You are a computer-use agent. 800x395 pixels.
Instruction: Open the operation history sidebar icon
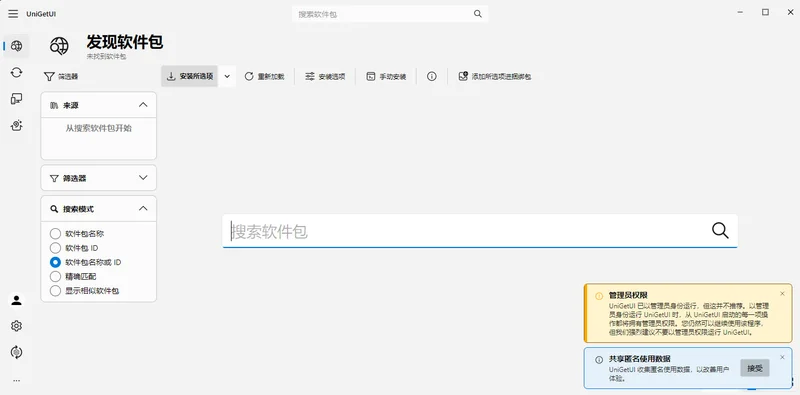16,352
